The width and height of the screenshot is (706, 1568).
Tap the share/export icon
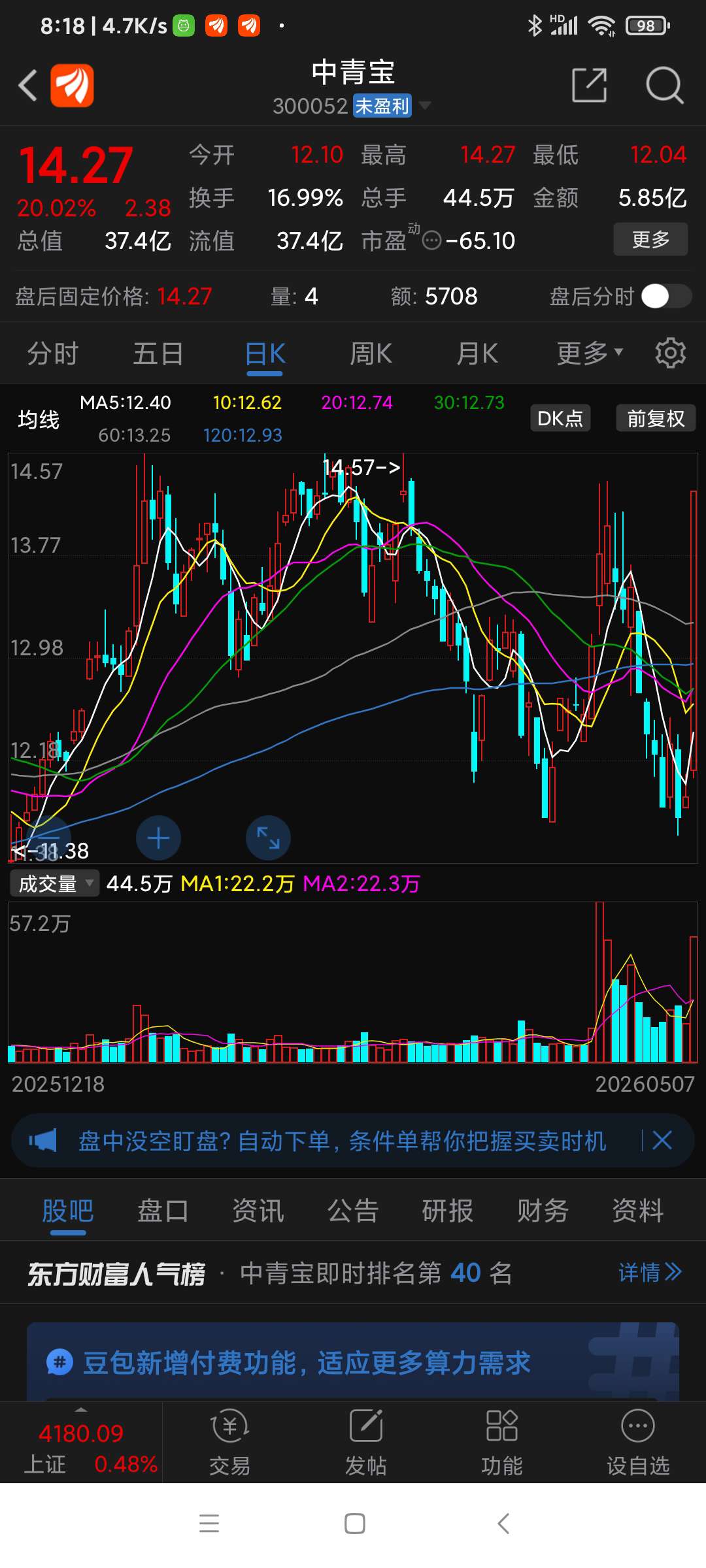[x=589, y=86]
